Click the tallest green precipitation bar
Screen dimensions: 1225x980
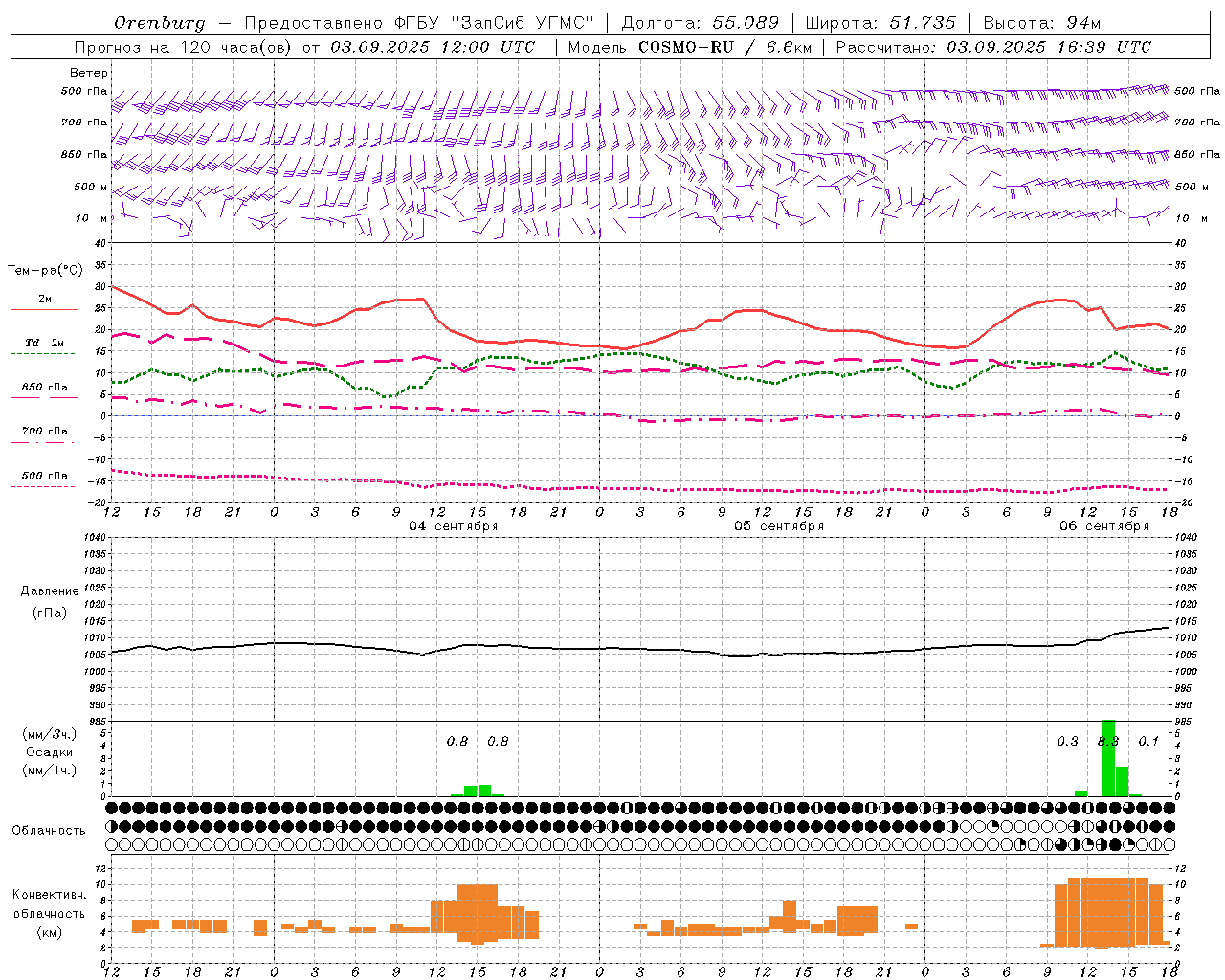pos(1108,758)
